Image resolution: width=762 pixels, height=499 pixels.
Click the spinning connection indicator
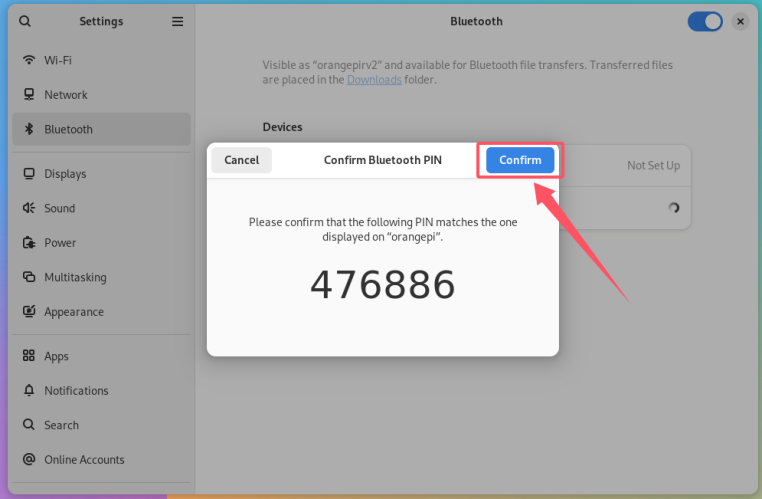(674, 208)
